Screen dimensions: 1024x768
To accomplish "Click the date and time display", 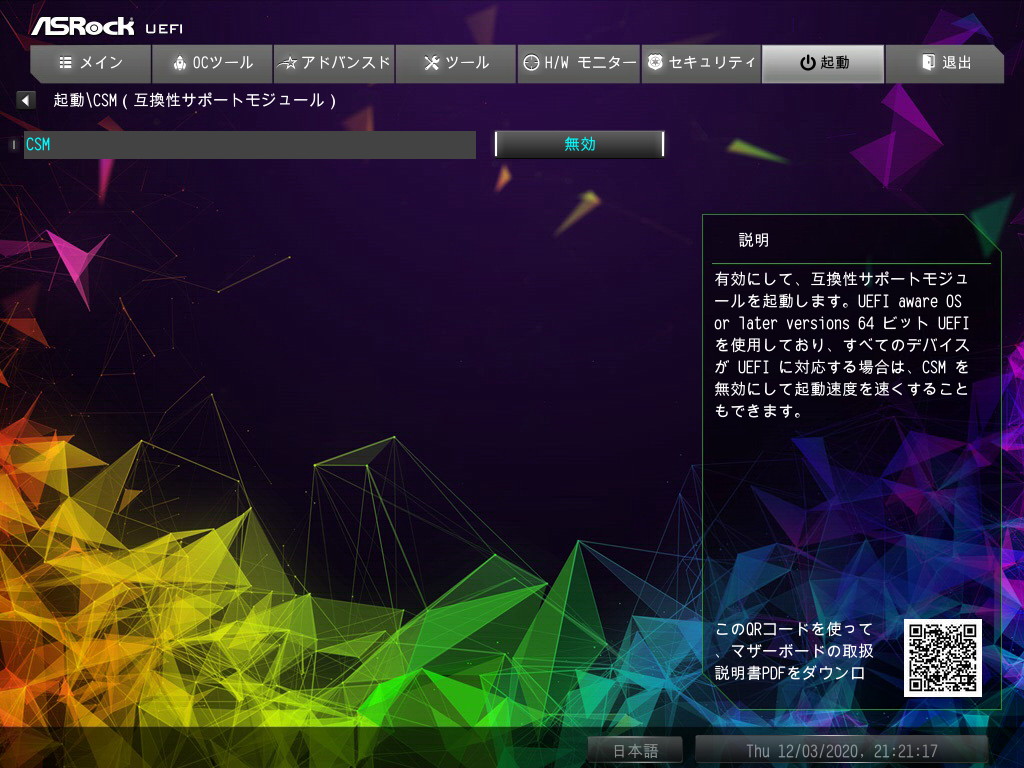I will [x=842, y=750].
